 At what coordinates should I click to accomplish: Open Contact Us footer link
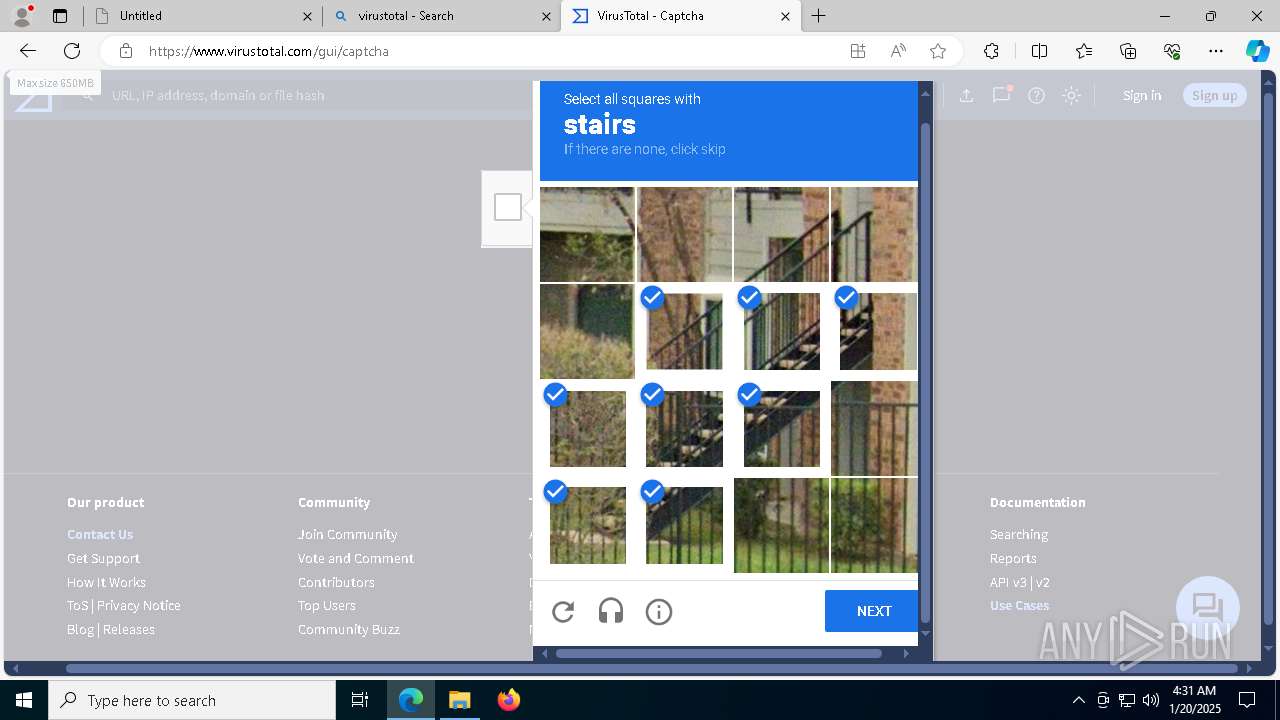pyautogui.click(x=100, y=534)
